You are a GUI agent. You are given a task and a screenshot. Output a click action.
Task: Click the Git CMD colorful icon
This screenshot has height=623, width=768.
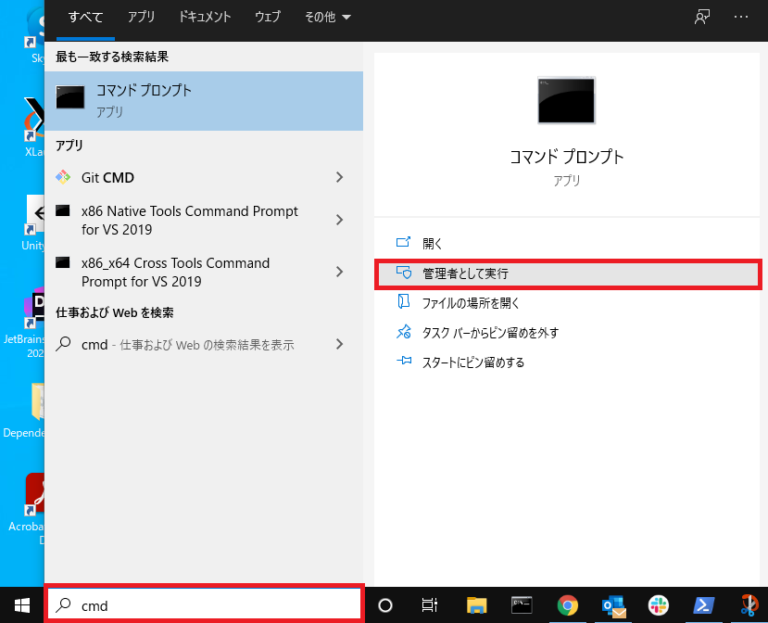coord(63,177)
